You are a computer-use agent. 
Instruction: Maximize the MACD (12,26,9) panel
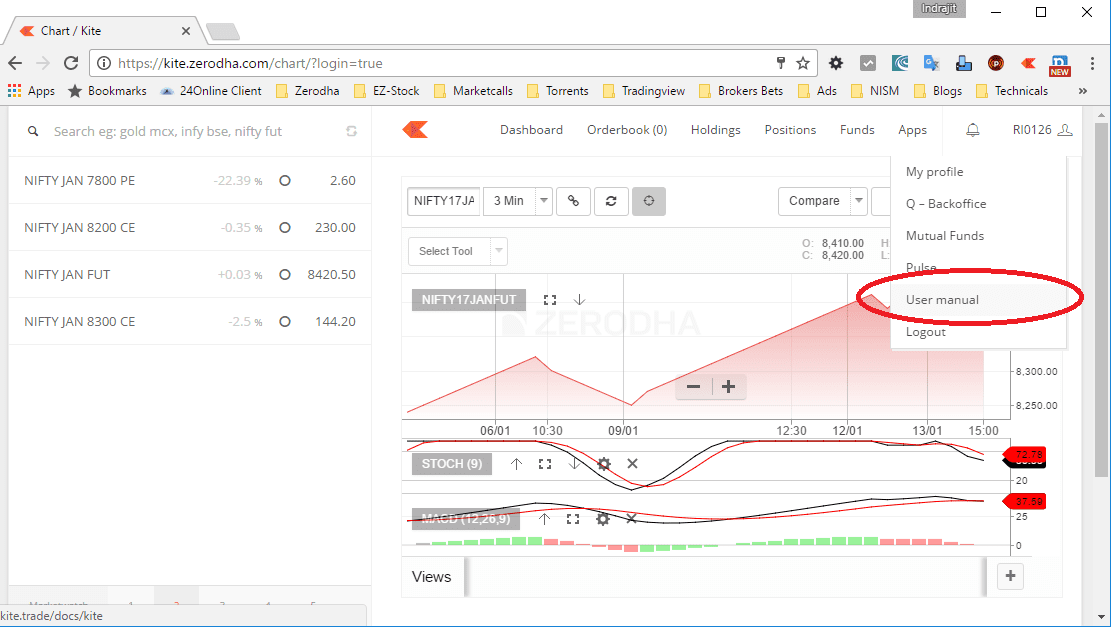[573, 519]
